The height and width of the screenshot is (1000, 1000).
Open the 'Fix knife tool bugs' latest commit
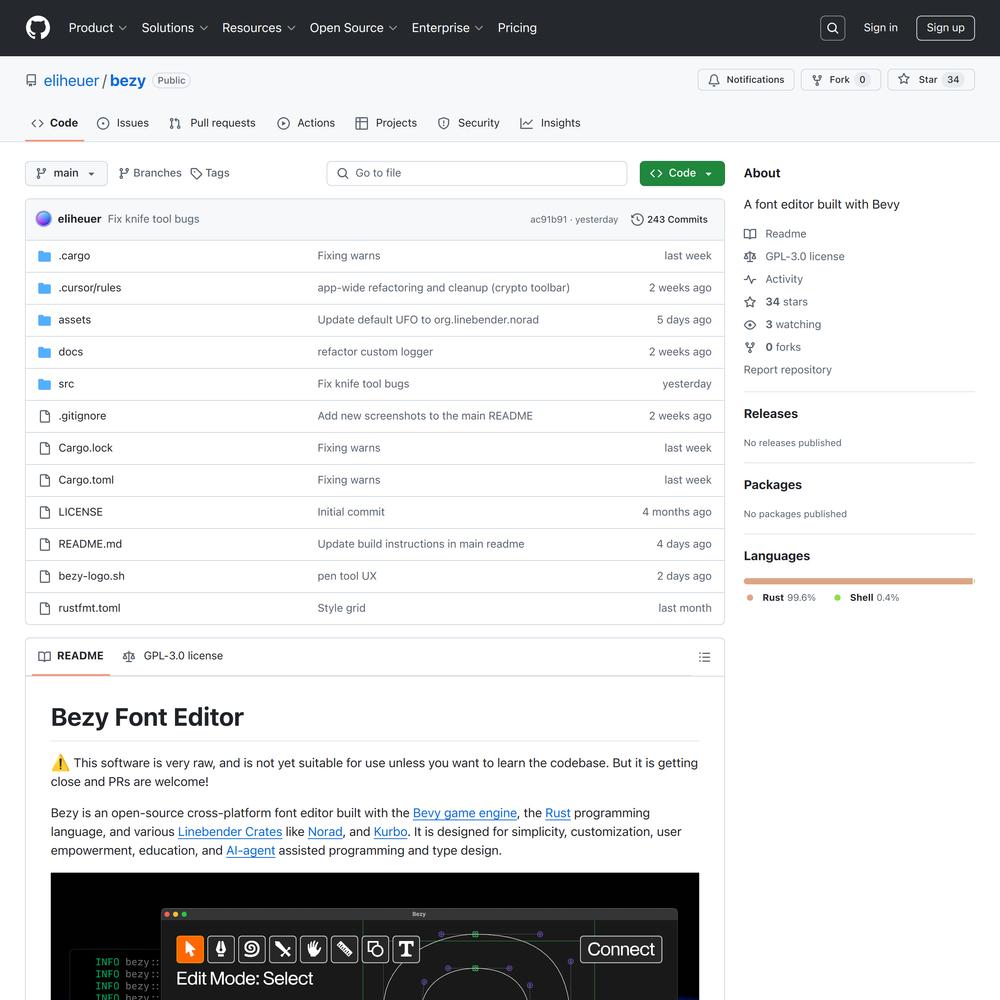[x=154, y=219]
